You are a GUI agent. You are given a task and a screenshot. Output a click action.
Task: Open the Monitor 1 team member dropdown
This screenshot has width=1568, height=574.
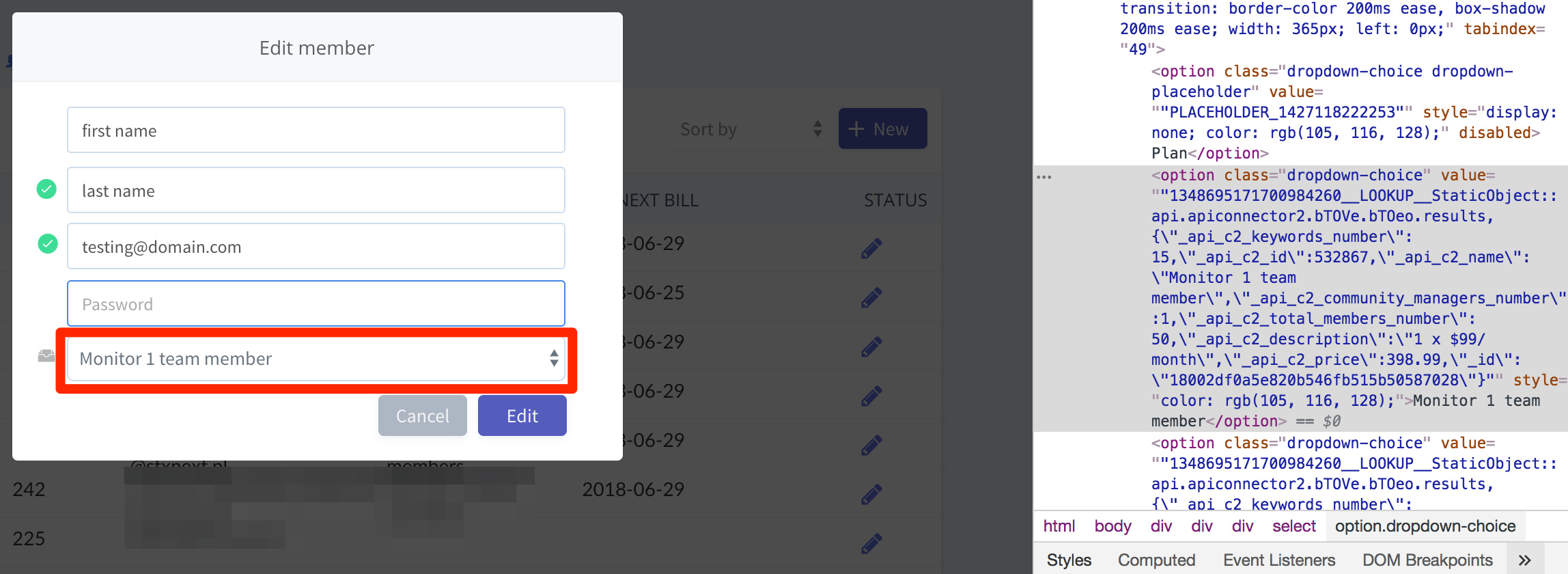[x=316, y=359]
